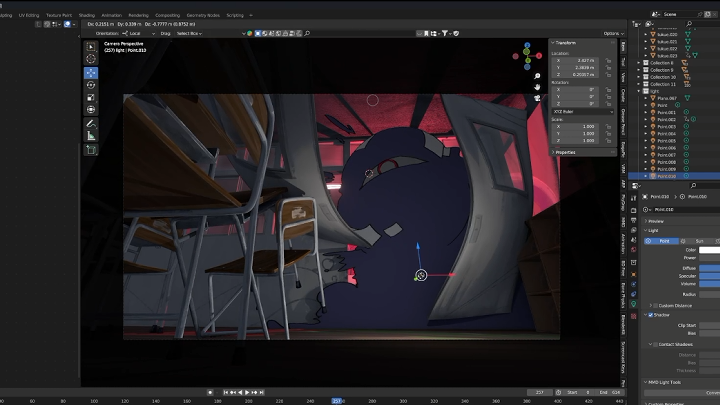This screenshot has width=720, height=405.
Task: Toggle the Shadow checkbox
Action: [x=651, y=315]
